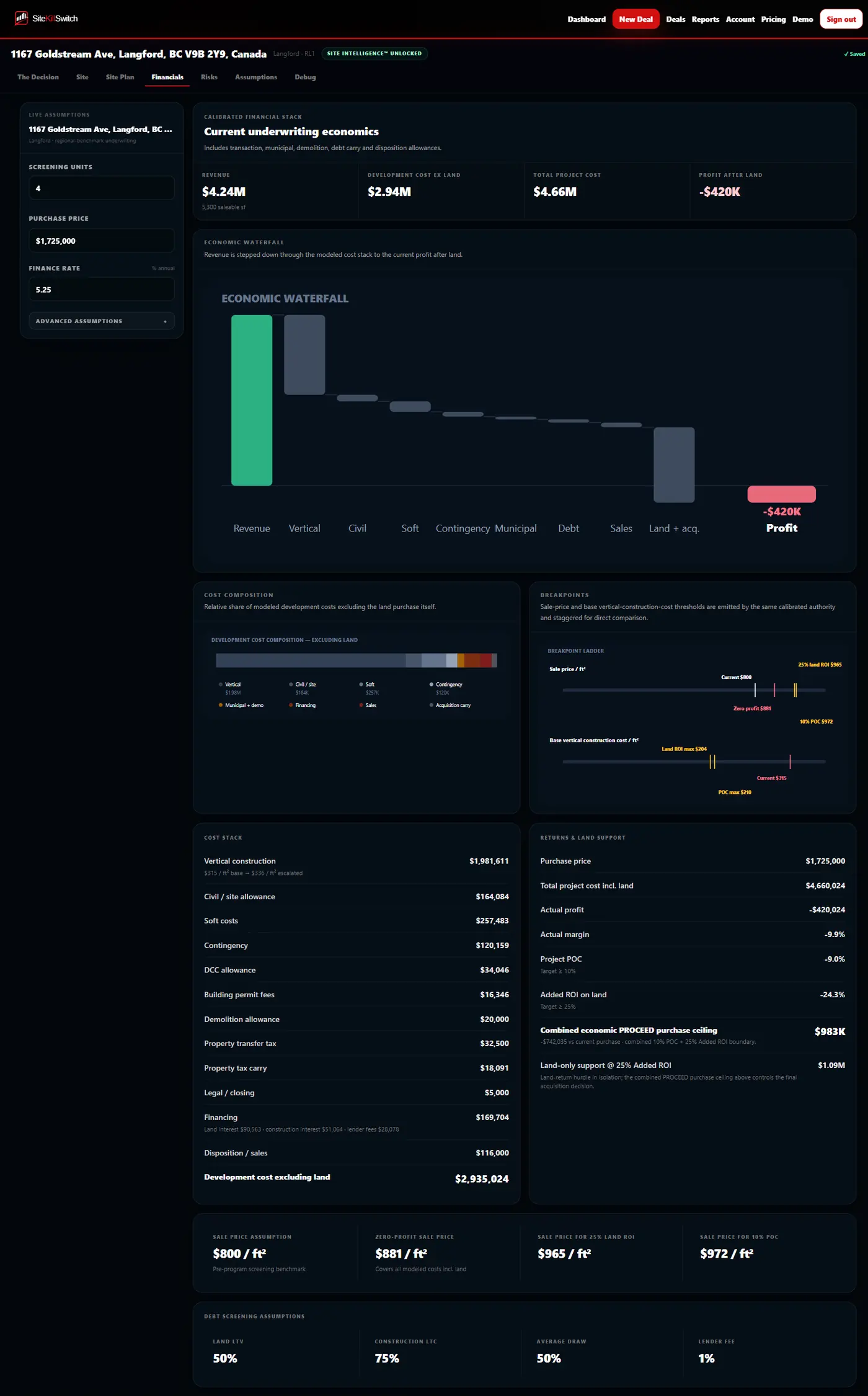This screenshot has width=868, height=1396.
Task: Open the Assumptions tab
Action: (x=256, y=77)
